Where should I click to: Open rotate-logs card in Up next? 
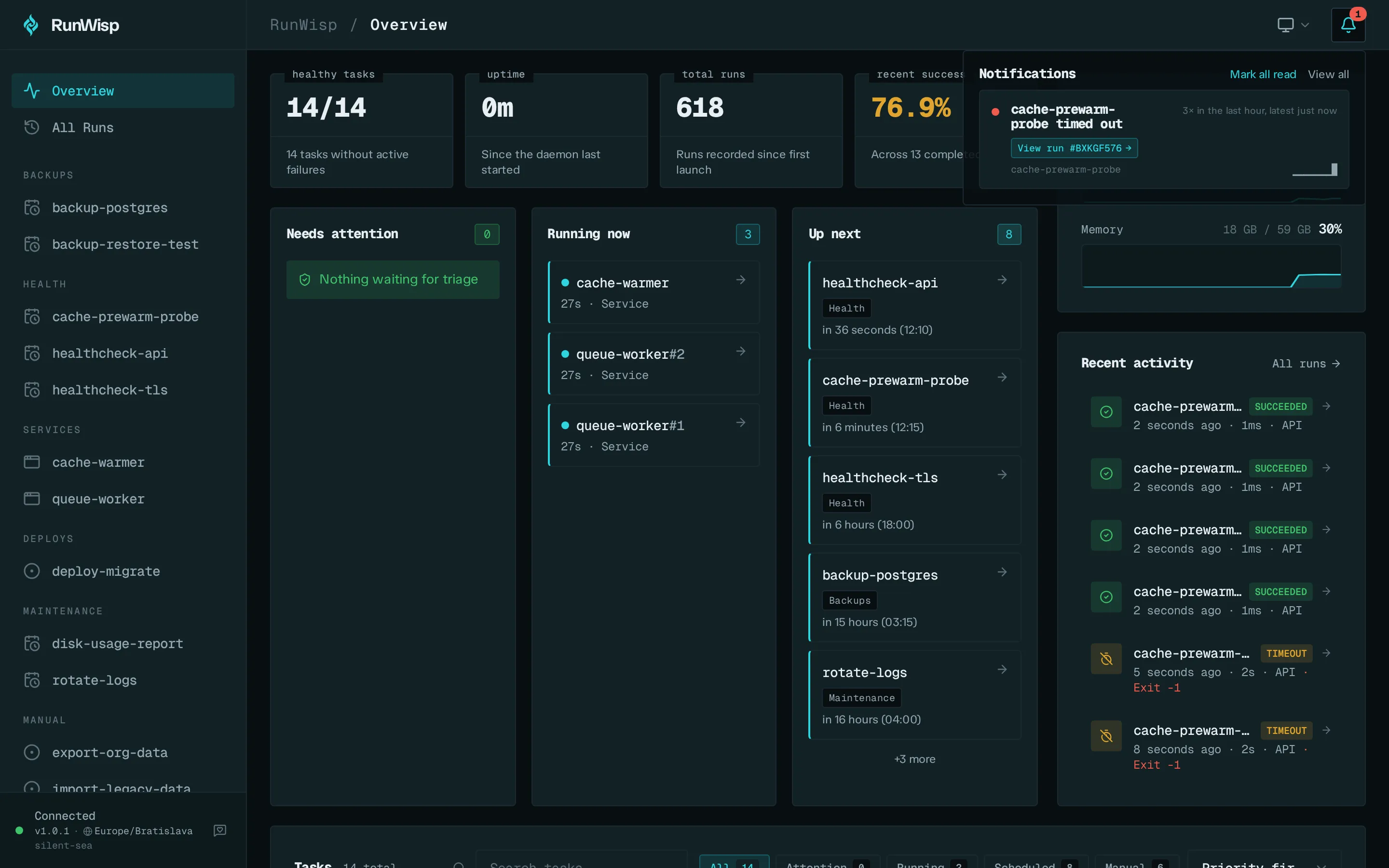tap(914, 694)
